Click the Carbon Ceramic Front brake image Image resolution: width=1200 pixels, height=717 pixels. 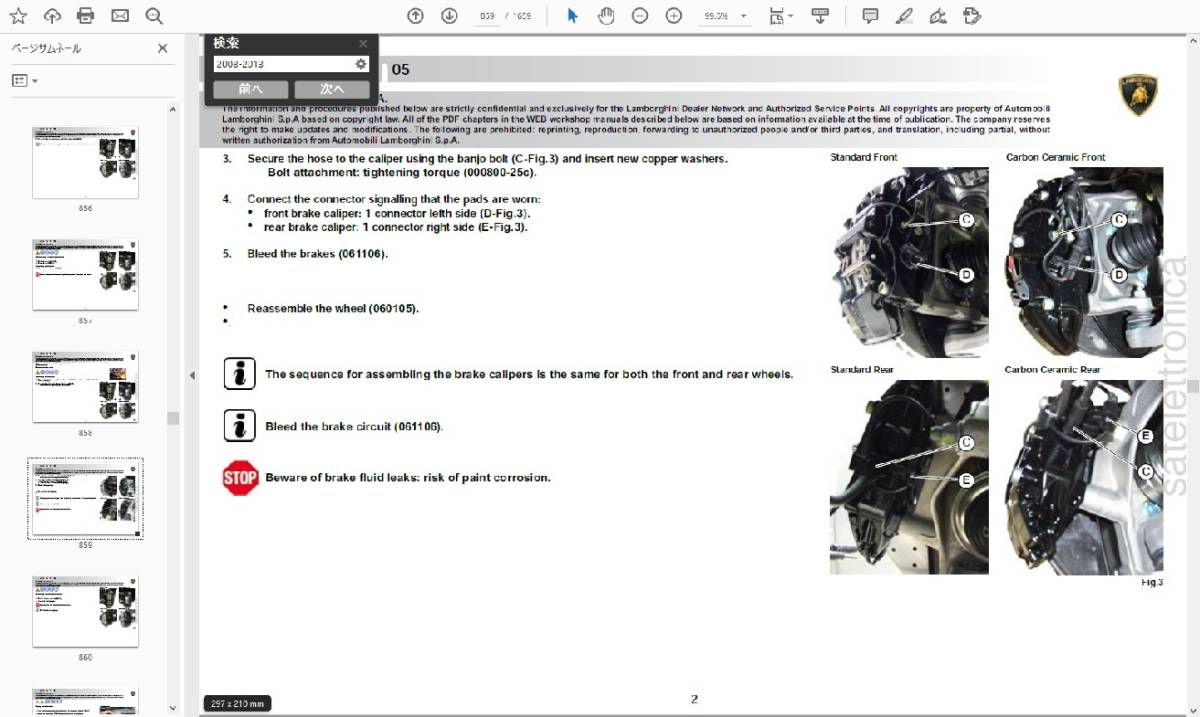1084,262
